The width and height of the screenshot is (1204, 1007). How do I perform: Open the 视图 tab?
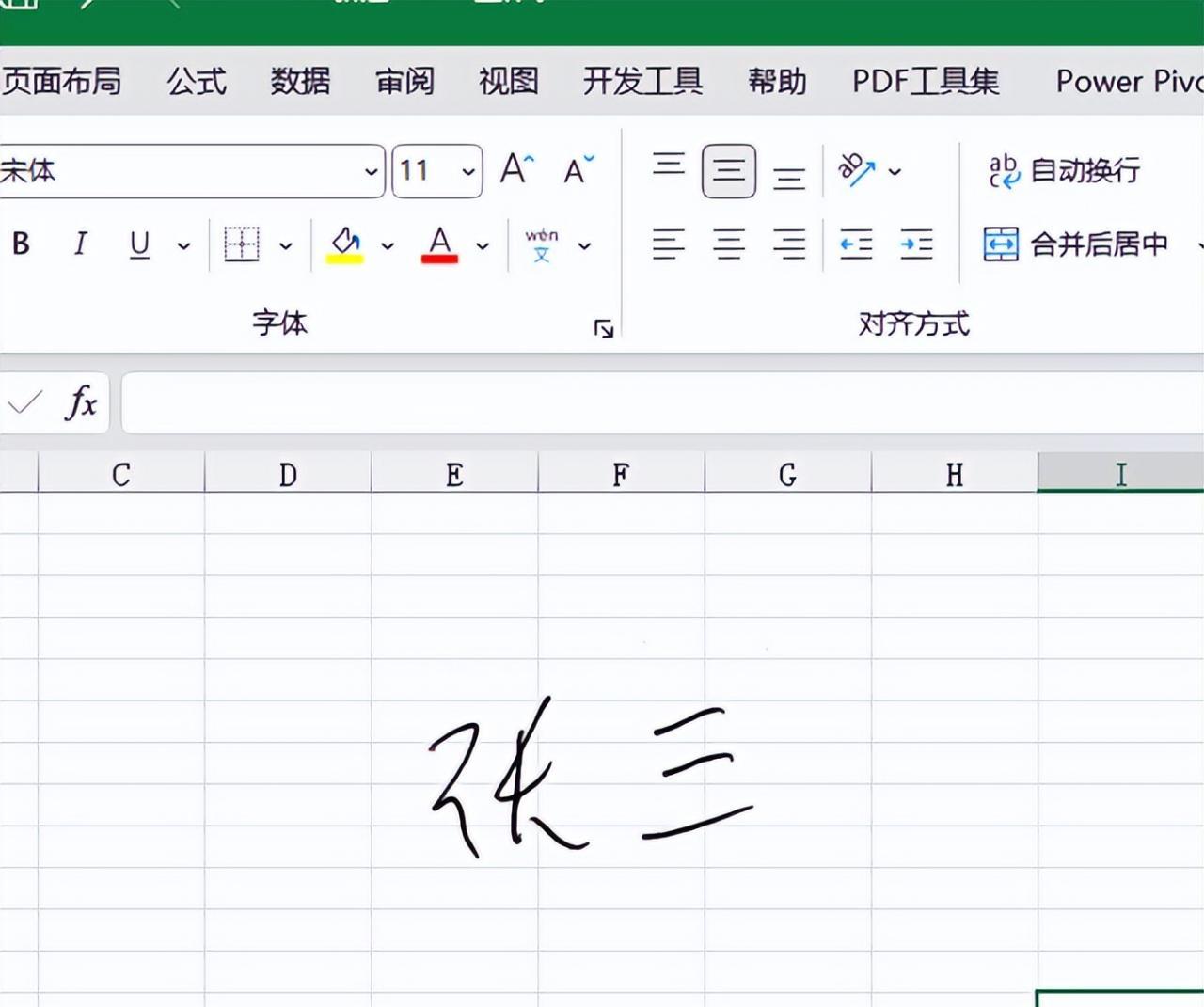508,81
